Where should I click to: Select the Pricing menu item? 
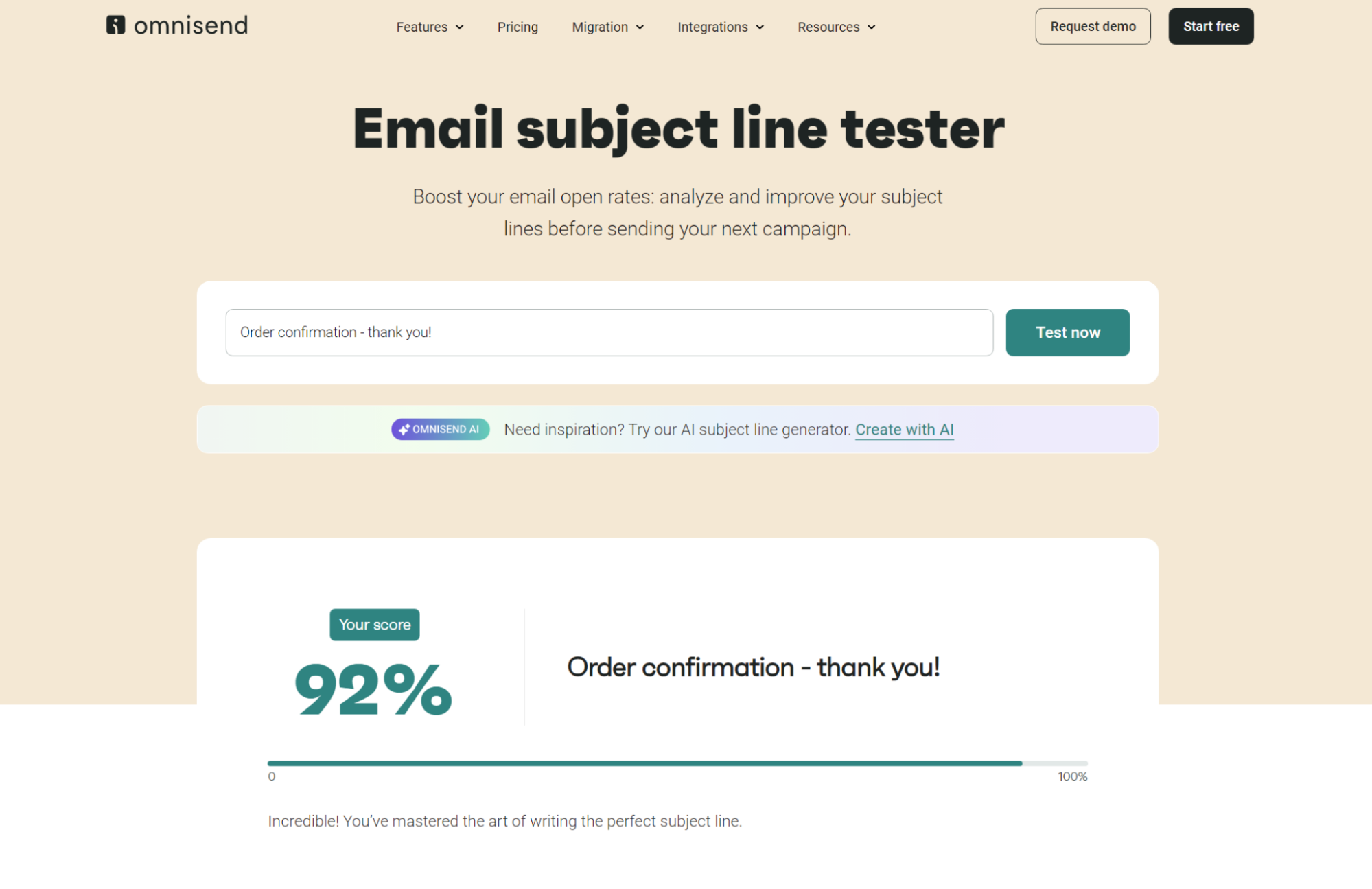click(x=517, y=27)
